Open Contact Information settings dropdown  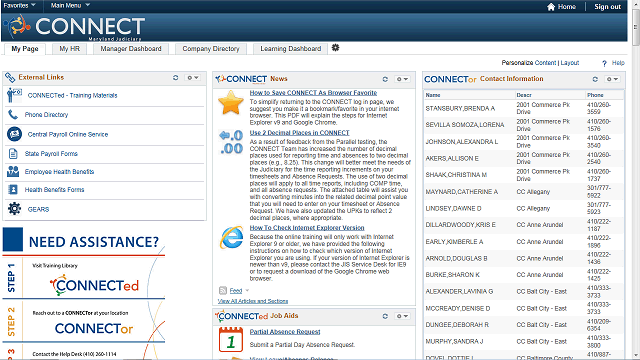coord(612,79)
